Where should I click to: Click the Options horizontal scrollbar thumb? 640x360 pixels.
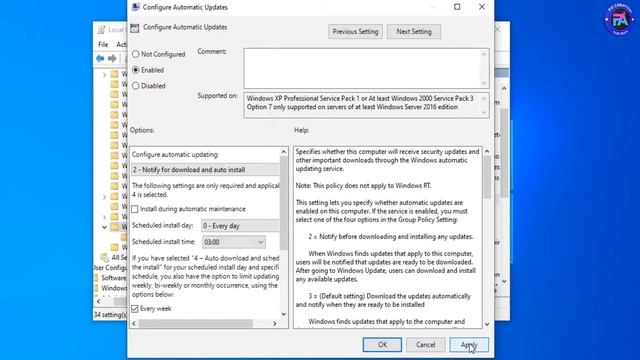coord(195,323)
